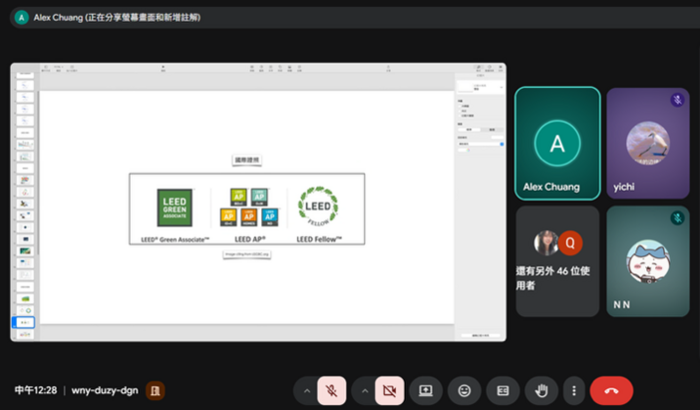This screenshot has width=700, height=410.
Task: Click the large A avatar in Alex's tile
Action: point(557,143)
